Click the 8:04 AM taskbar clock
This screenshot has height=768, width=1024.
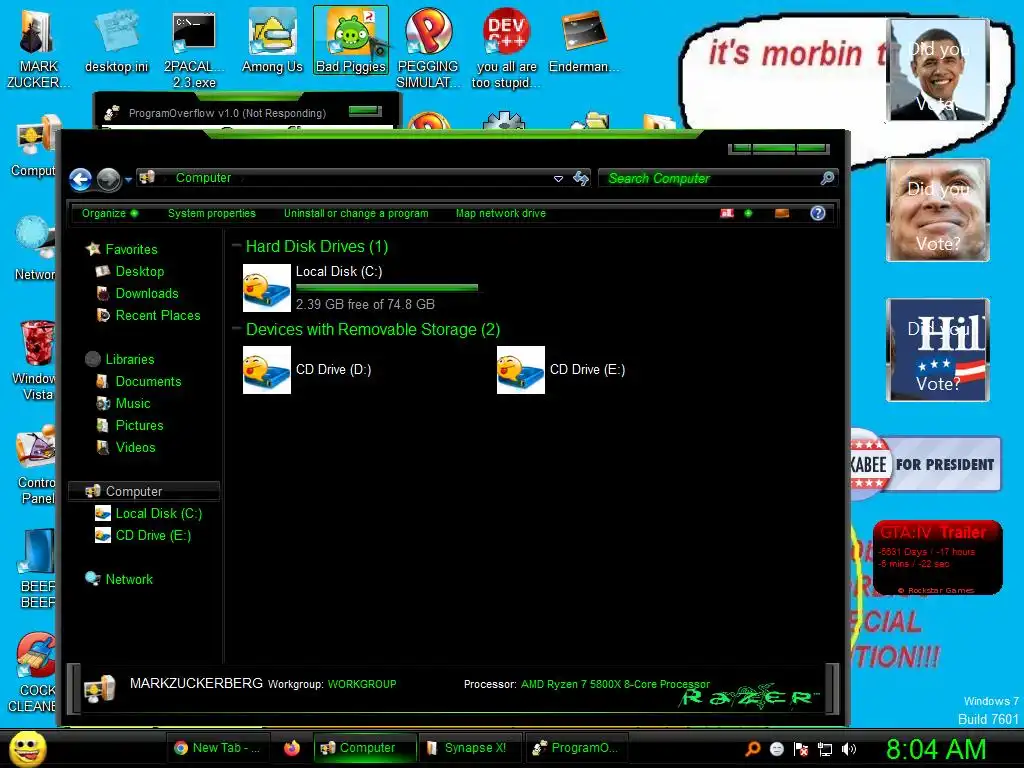(x=936, y=749)
